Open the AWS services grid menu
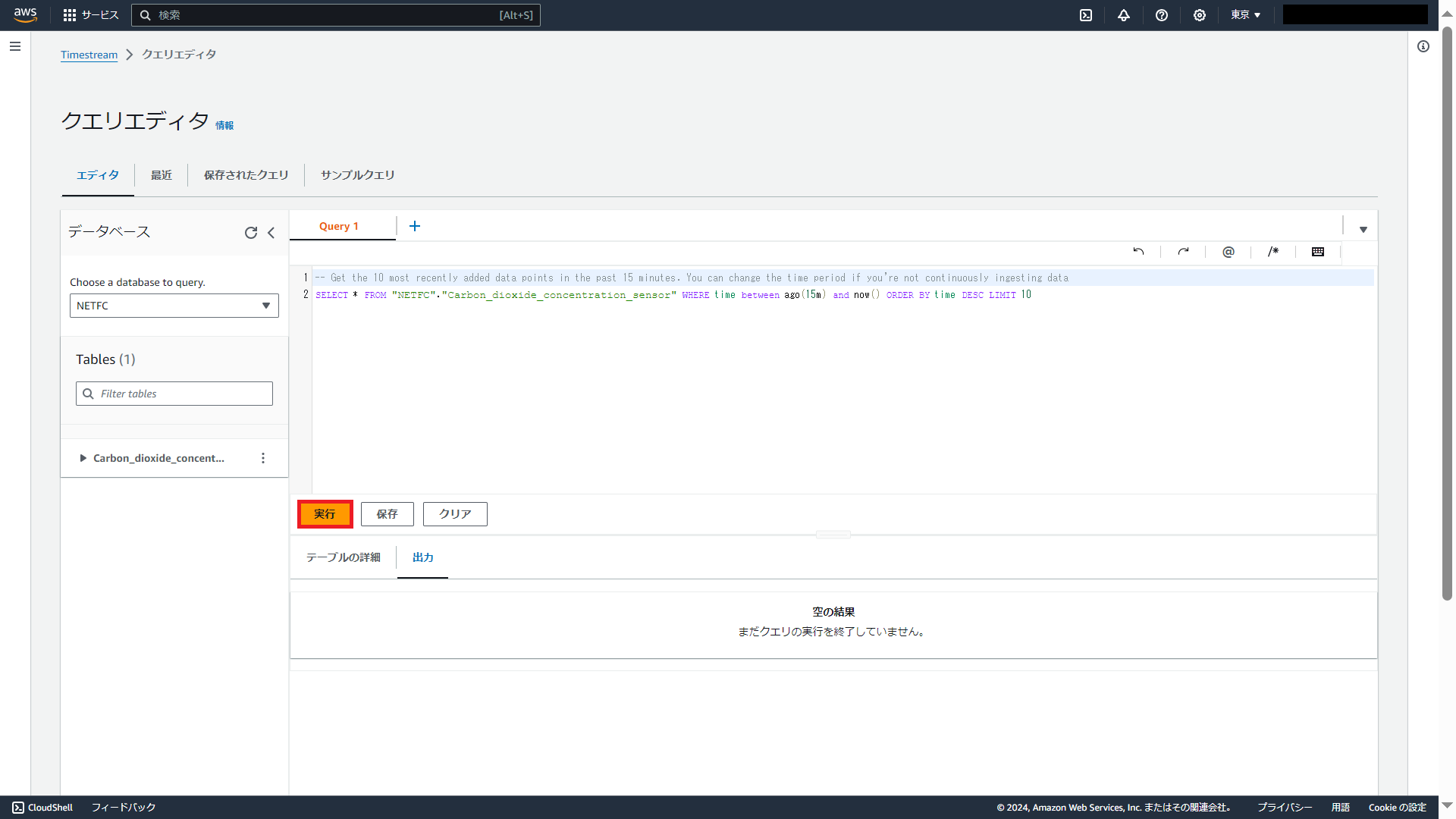 tap(69, 15)
